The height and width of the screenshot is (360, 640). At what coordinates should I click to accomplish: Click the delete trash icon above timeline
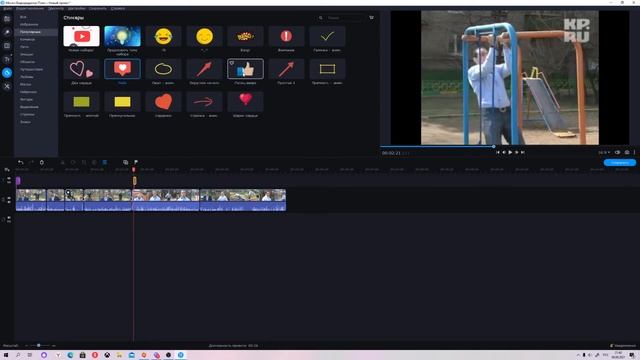(x=42, y=162)
